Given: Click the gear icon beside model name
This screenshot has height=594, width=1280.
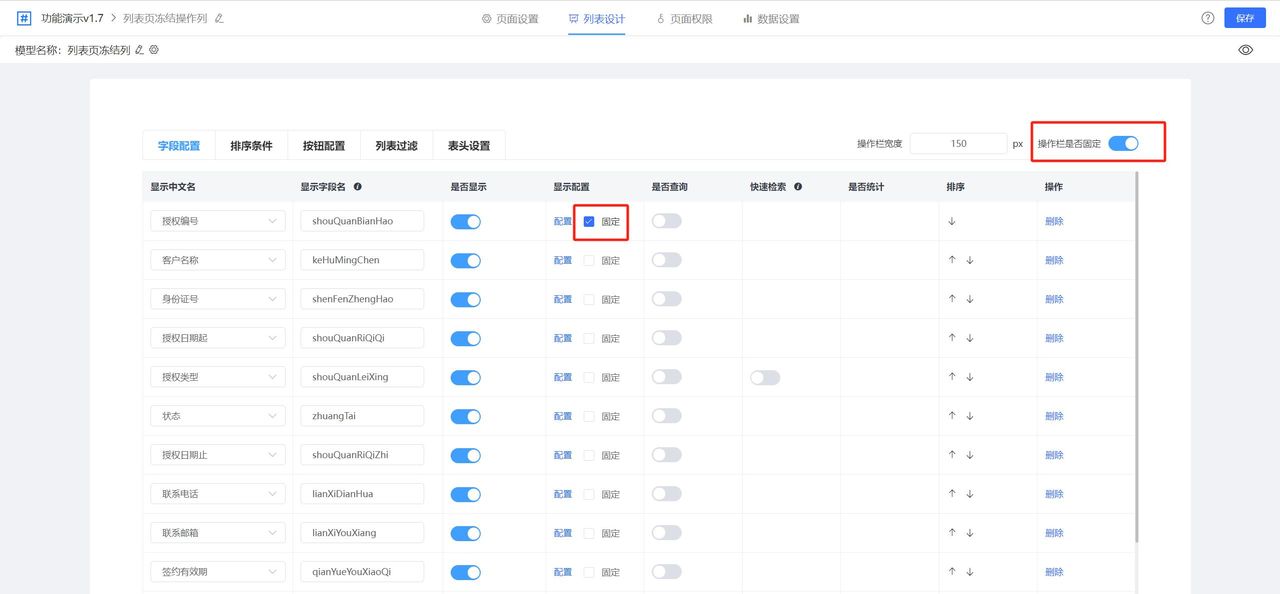Looking at the screenshot, I should pyautogui.click(x=154, y=48).
